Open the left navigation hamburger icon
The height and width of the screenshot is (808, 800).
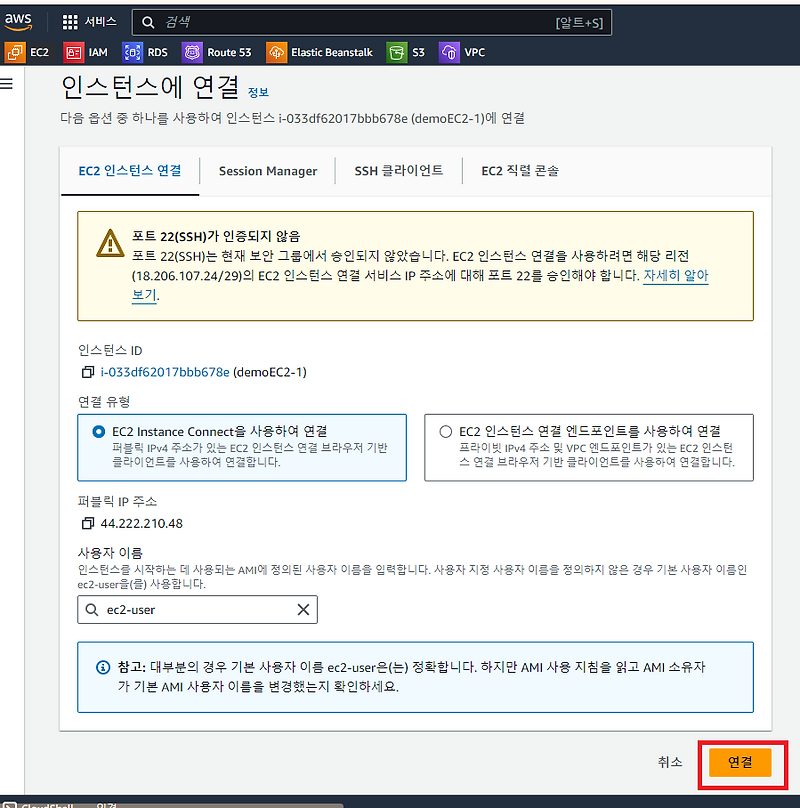pyautogui.click(x=8, y=84)
